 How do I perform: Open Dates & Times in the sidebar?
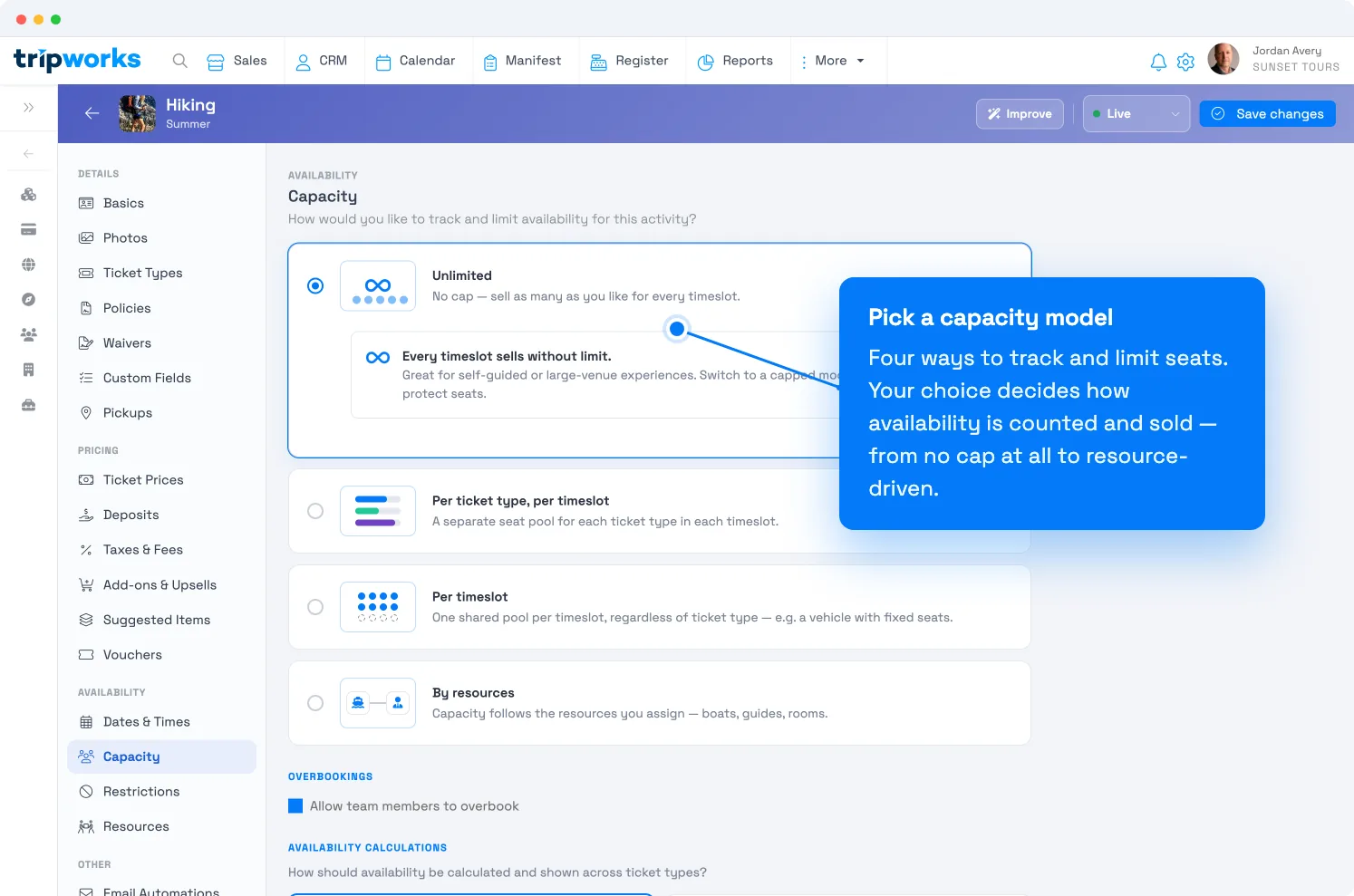coord(161,722)
